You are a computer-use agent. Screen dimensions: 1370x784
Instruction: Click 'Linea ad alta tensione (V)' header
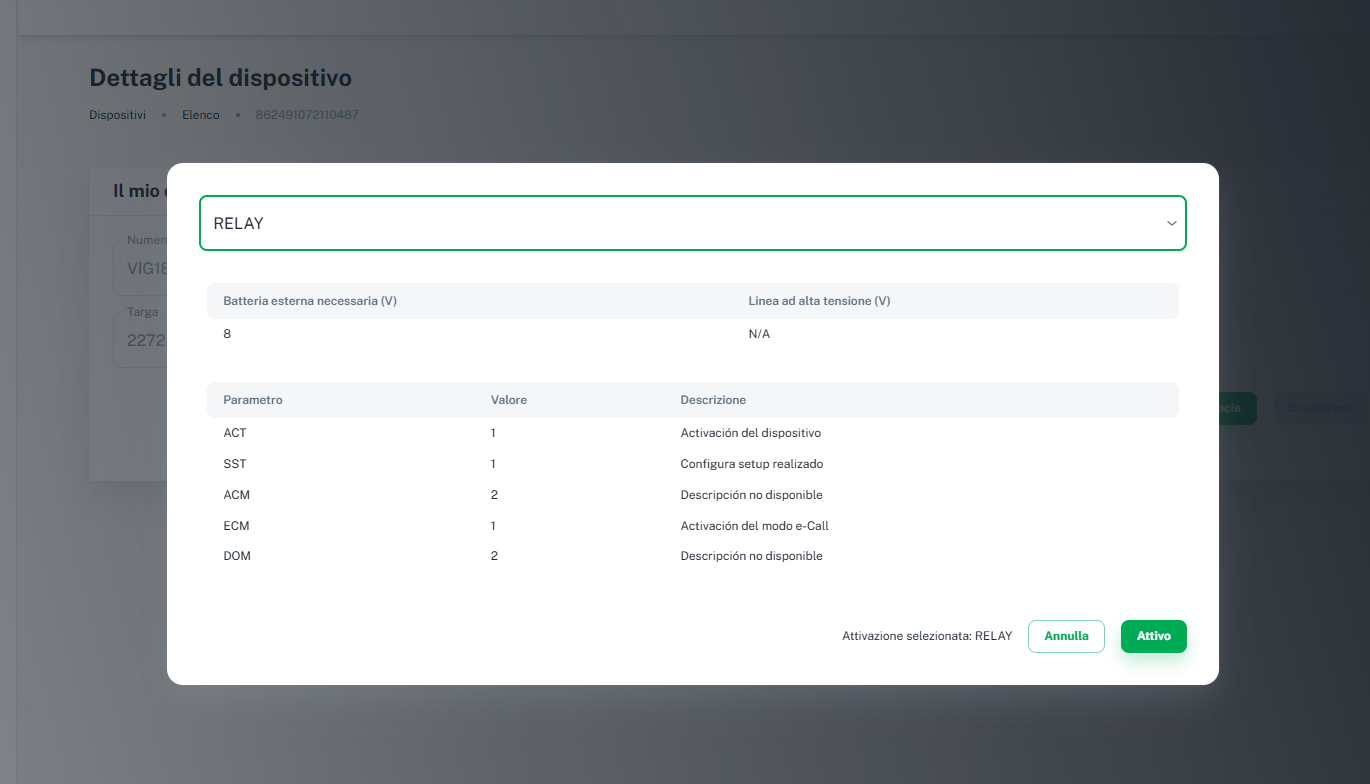pyautogui.click(x=819, y=301)
